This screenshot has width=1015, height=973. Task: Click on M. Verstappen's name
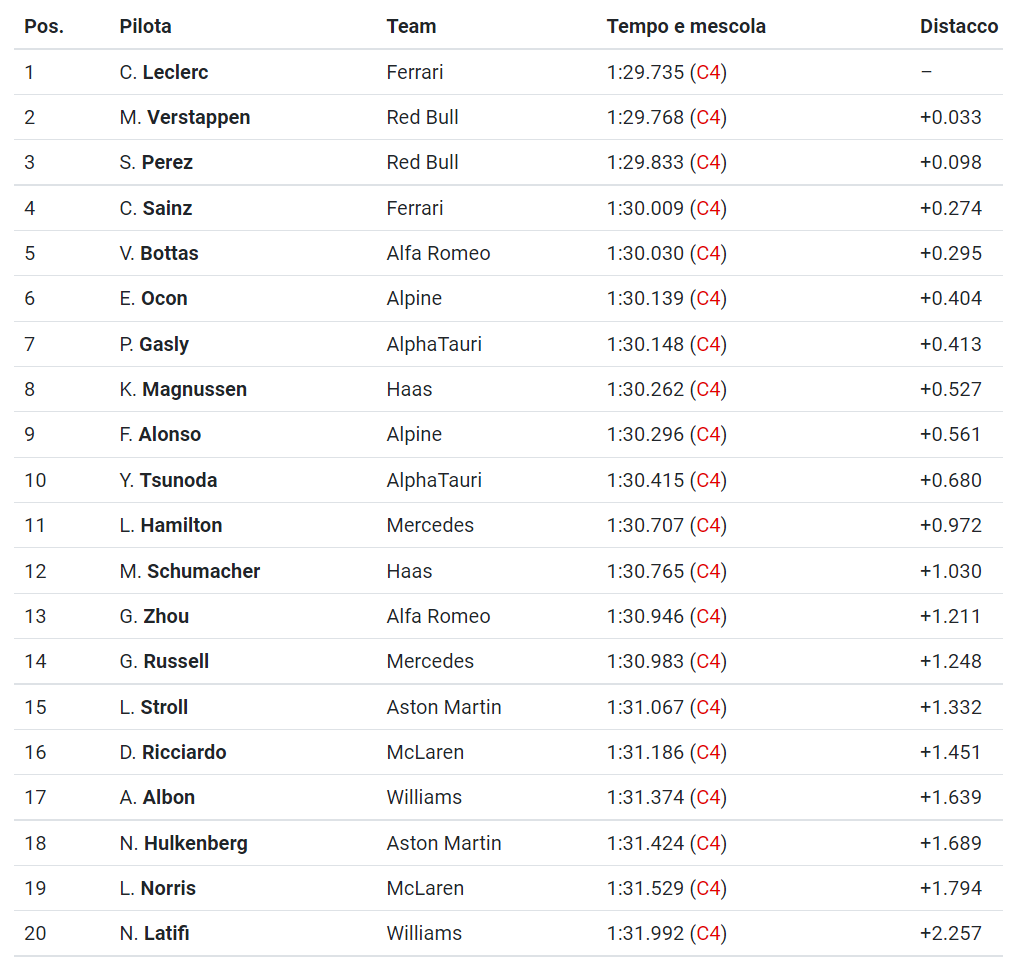click(x=184, y=117)
